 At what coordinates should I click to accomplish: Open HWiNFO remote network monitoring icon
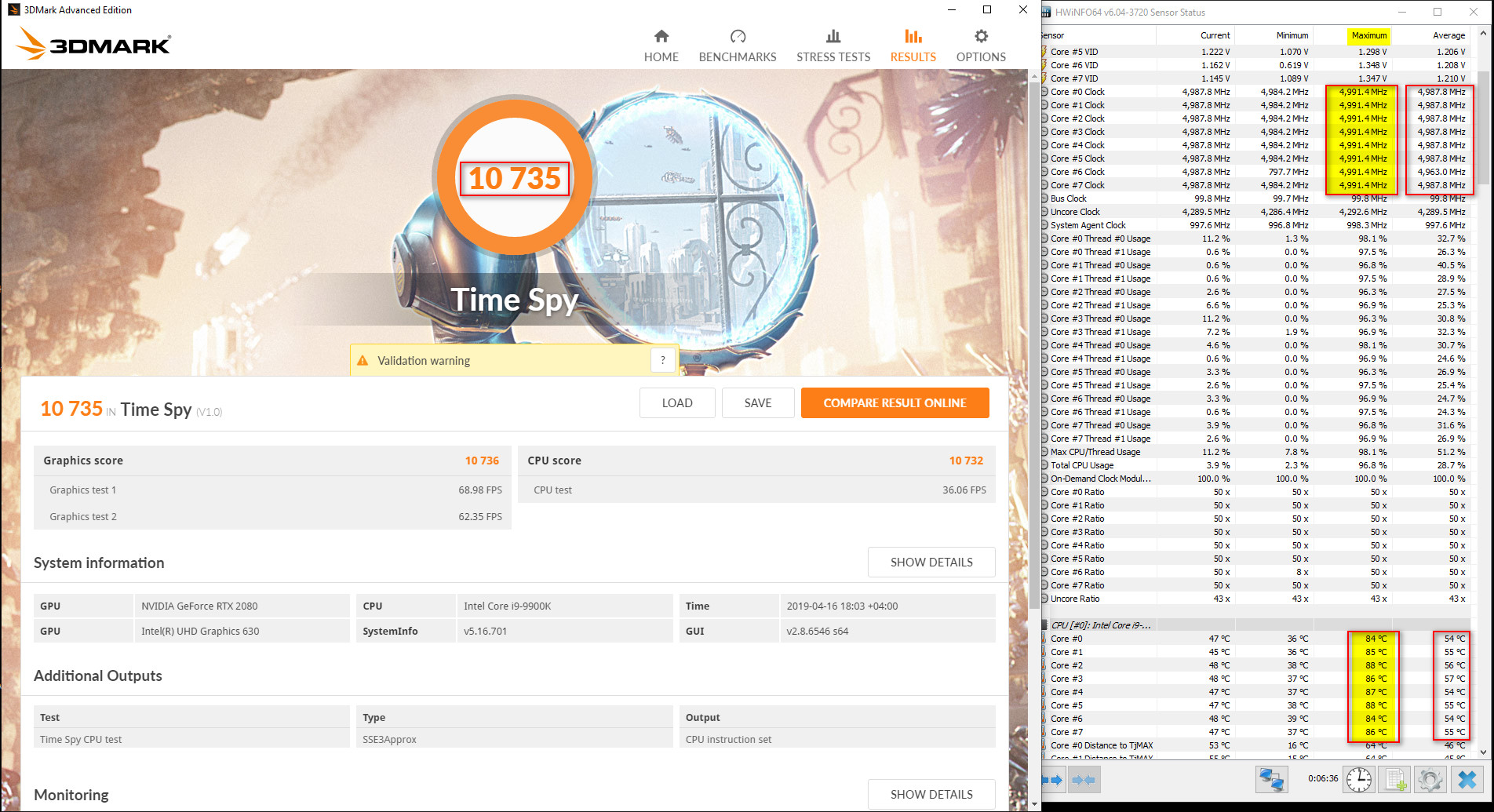pyautogui.click(x=1271, y=779)
